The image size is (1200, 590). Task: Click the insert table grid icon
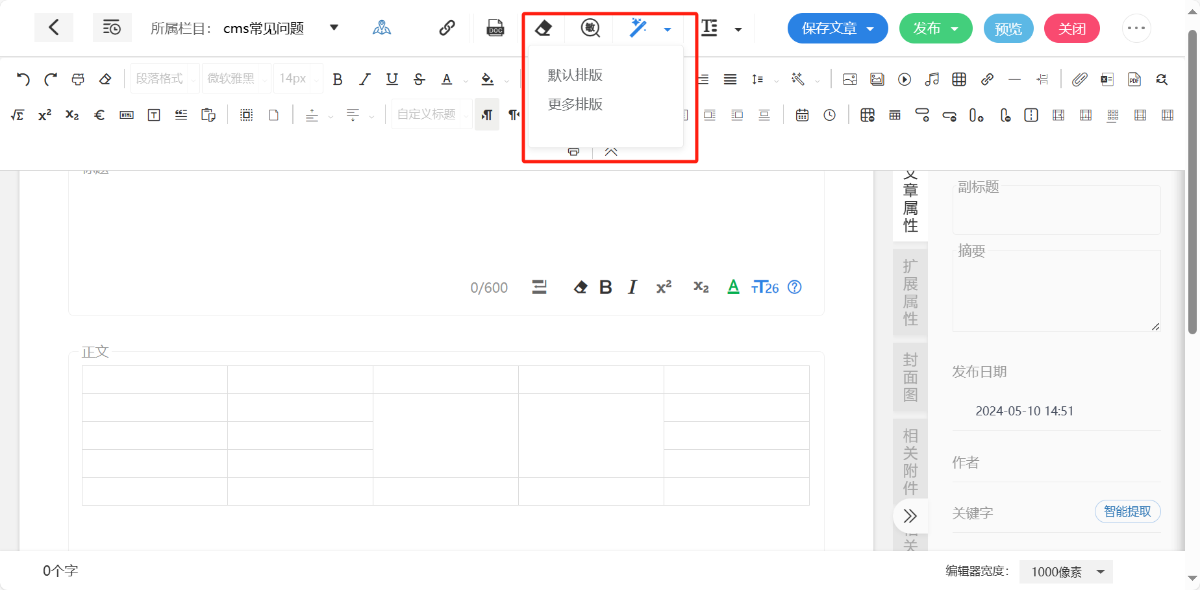pos(959,79)
